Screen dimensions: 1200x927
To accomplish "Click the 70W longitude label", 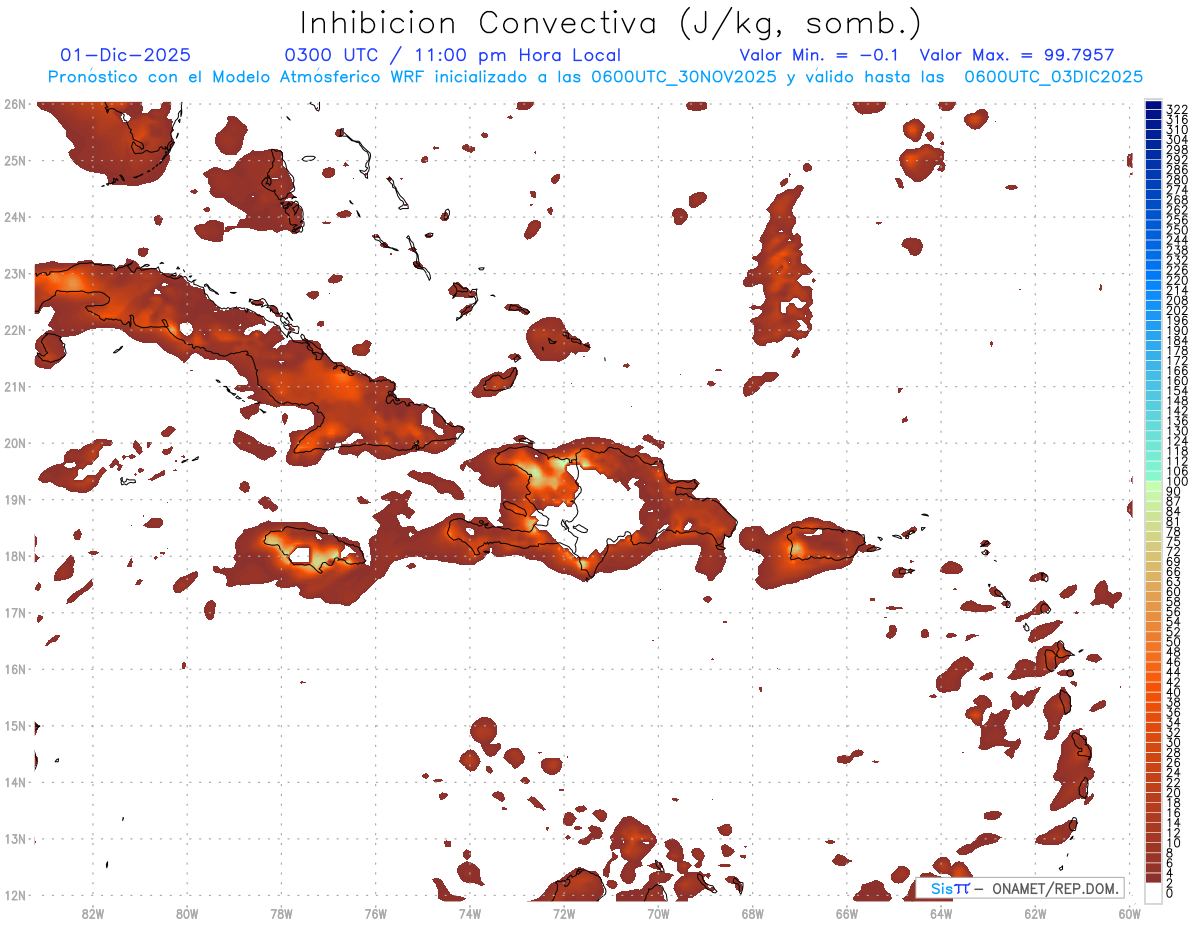I will (658, 913).
